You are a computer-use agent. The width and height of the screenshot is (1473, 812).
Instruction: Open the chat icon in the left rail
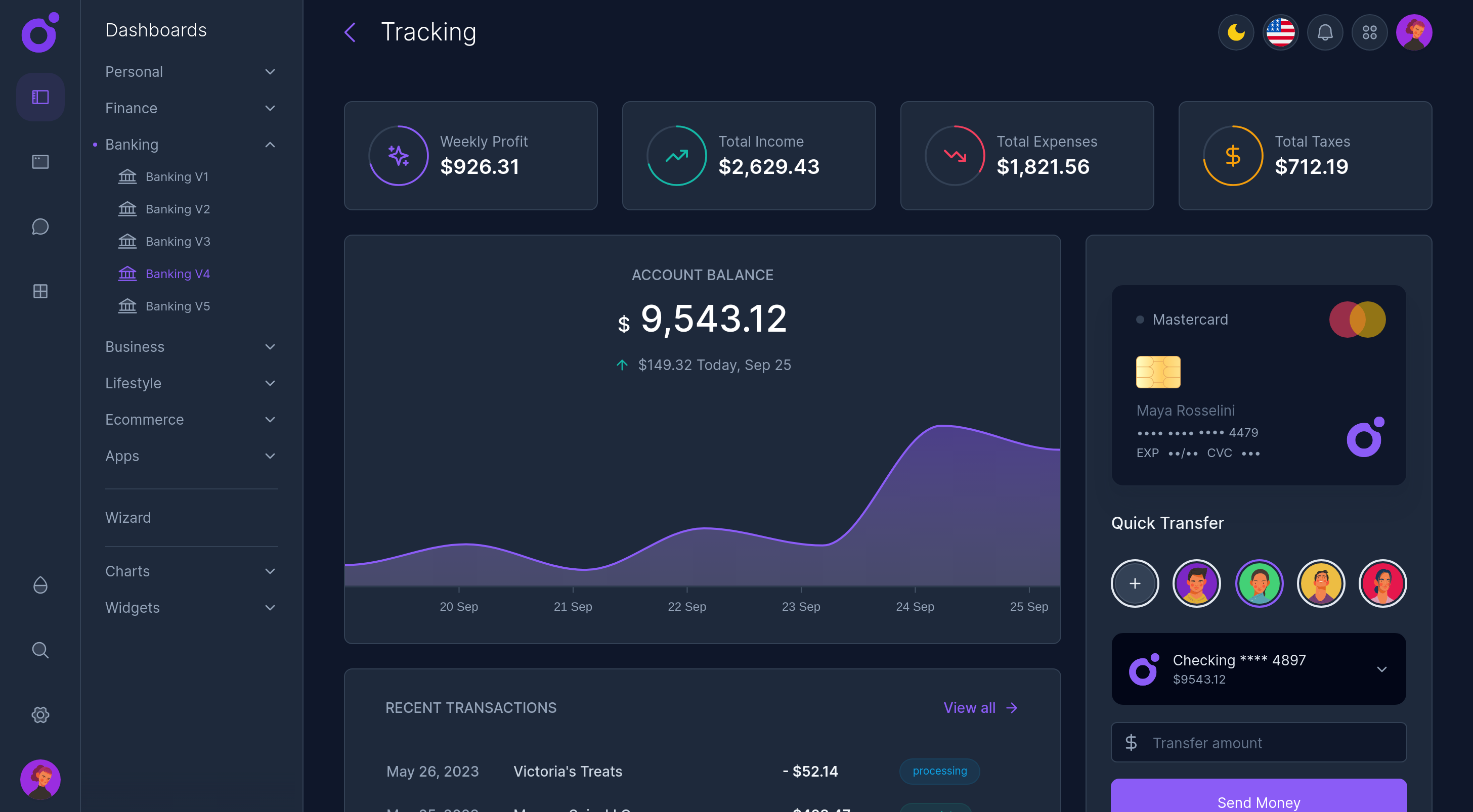[40, 227]
